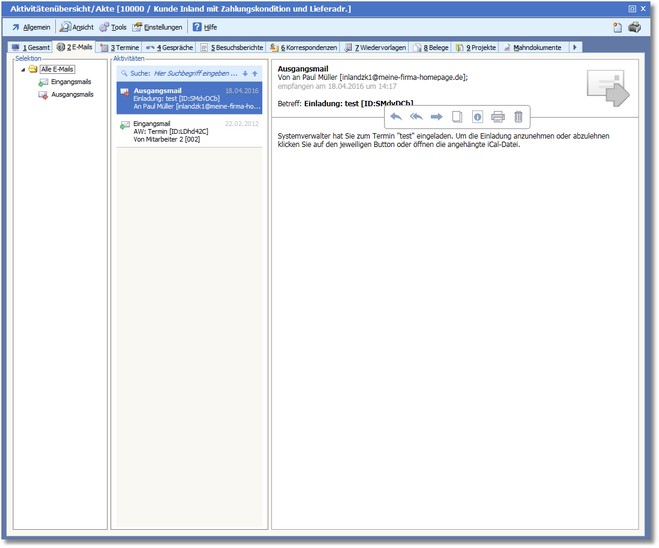This screenshot has height=548, width=659.
Task: Open the Allgemein menu
Action: pyautogui.click(x=30, y=27)
